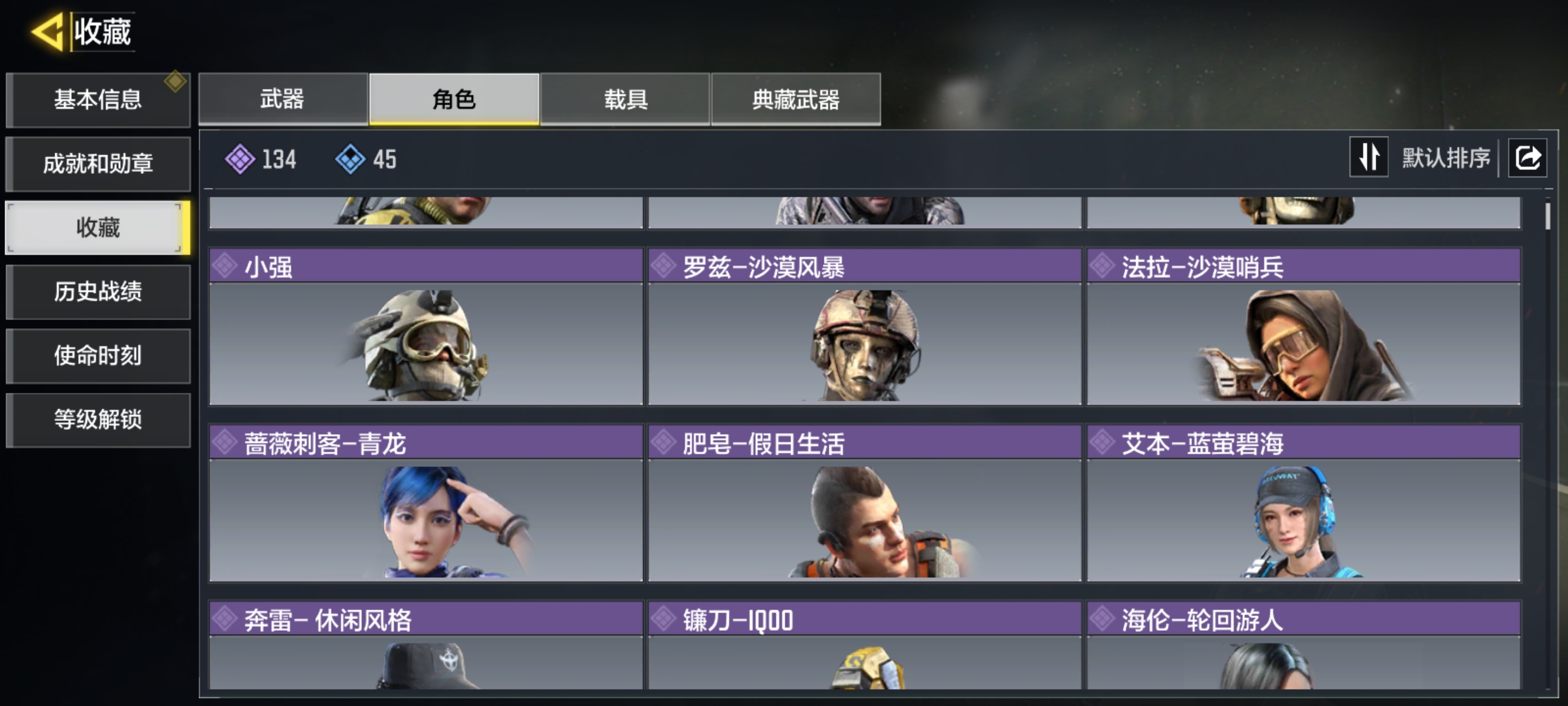The image size is (1568, 706).
Task: Open the 成就和勋章 section
Action: pyautogui.click(x=98, y=163)
